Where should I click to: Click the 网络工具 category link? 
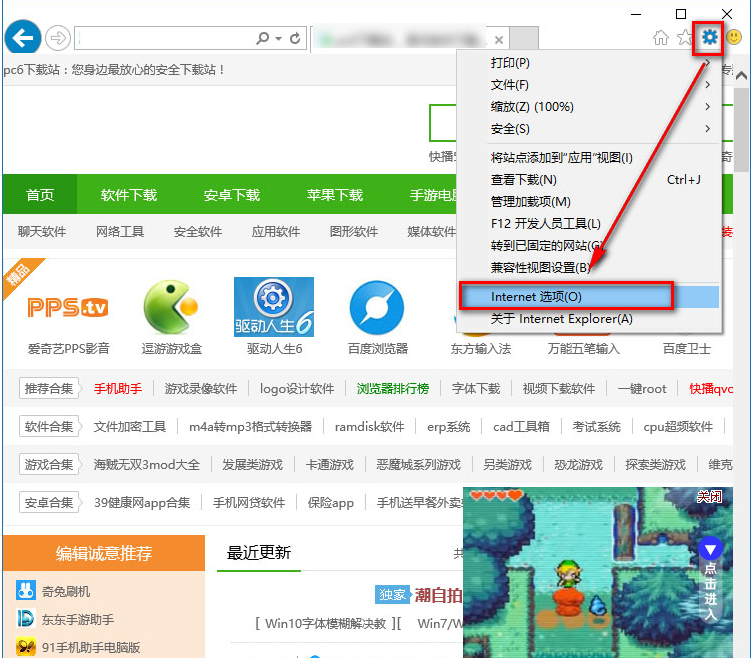coord(120,232)
